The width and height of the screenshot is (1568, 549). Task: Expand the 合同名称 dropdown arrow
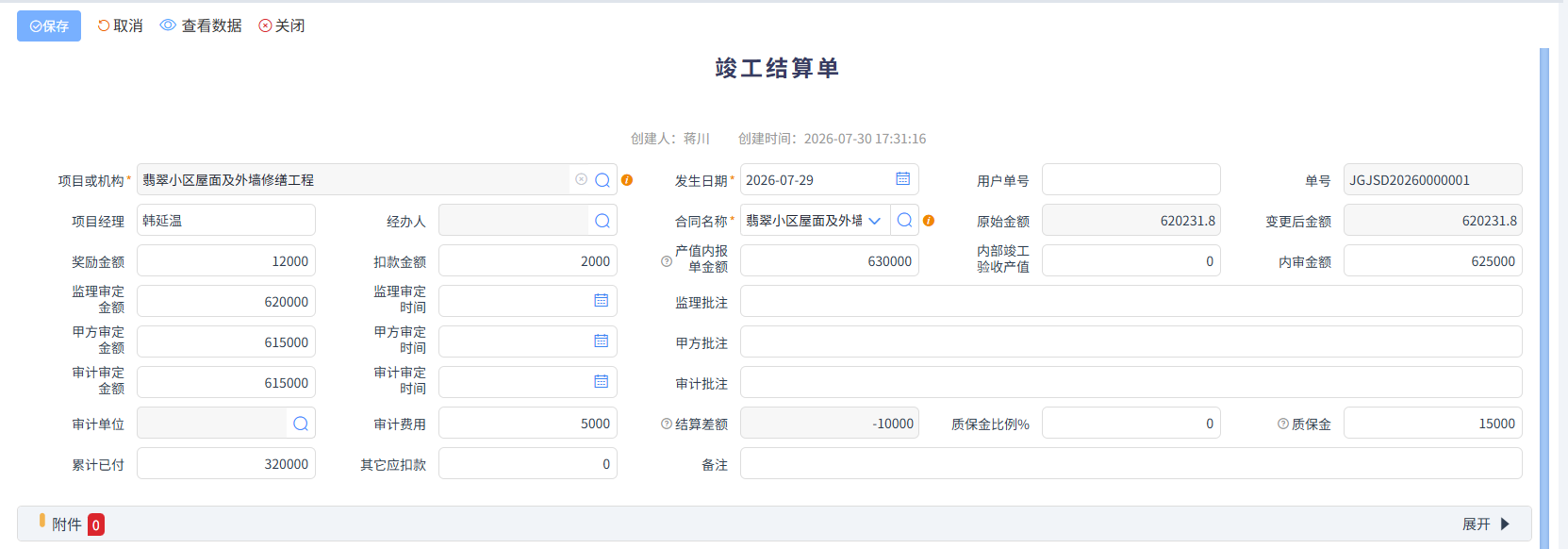pyautogui.click(x=874, y=221)
